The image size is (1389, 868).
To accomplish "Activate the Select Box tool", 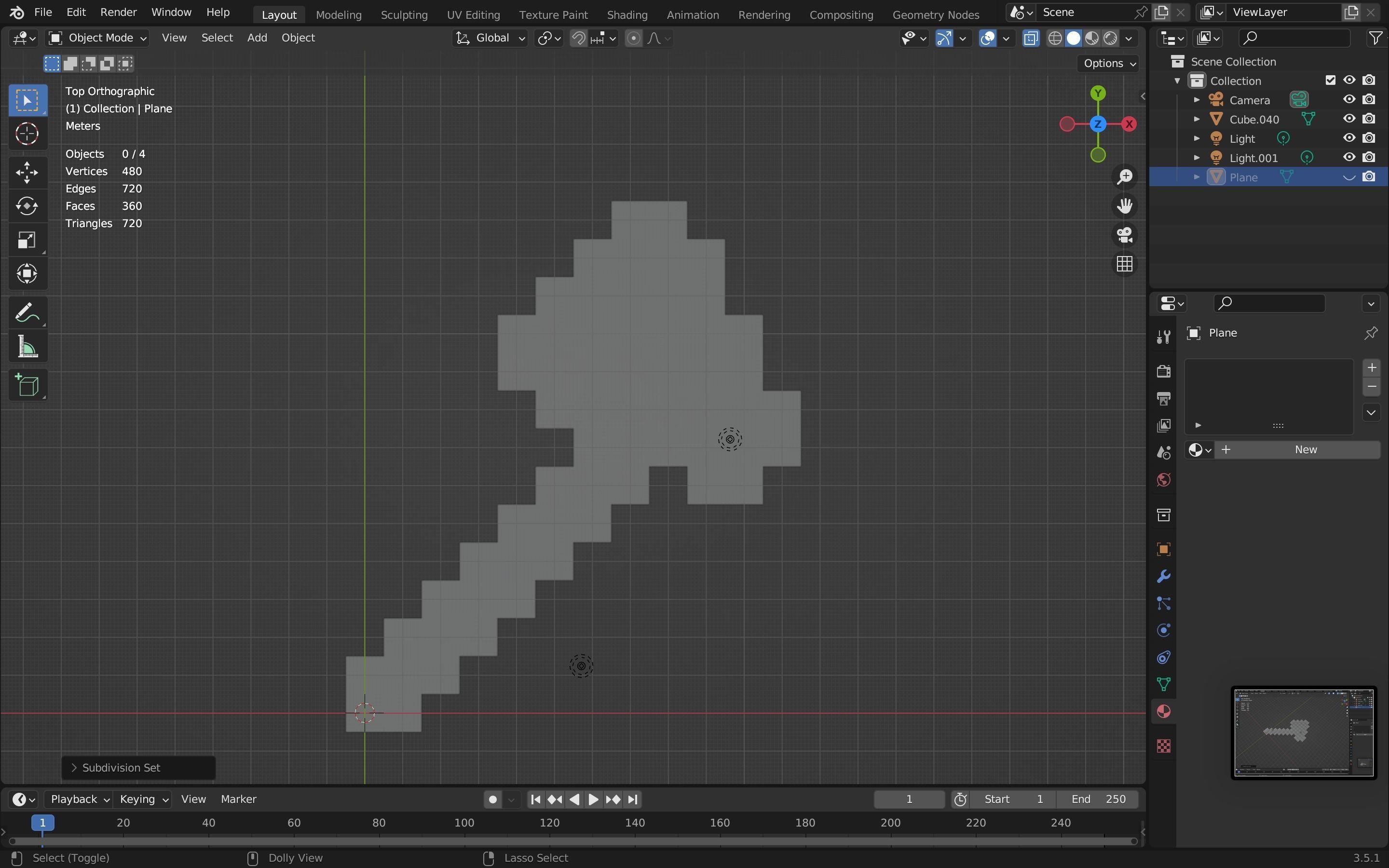I will point(27,100).
